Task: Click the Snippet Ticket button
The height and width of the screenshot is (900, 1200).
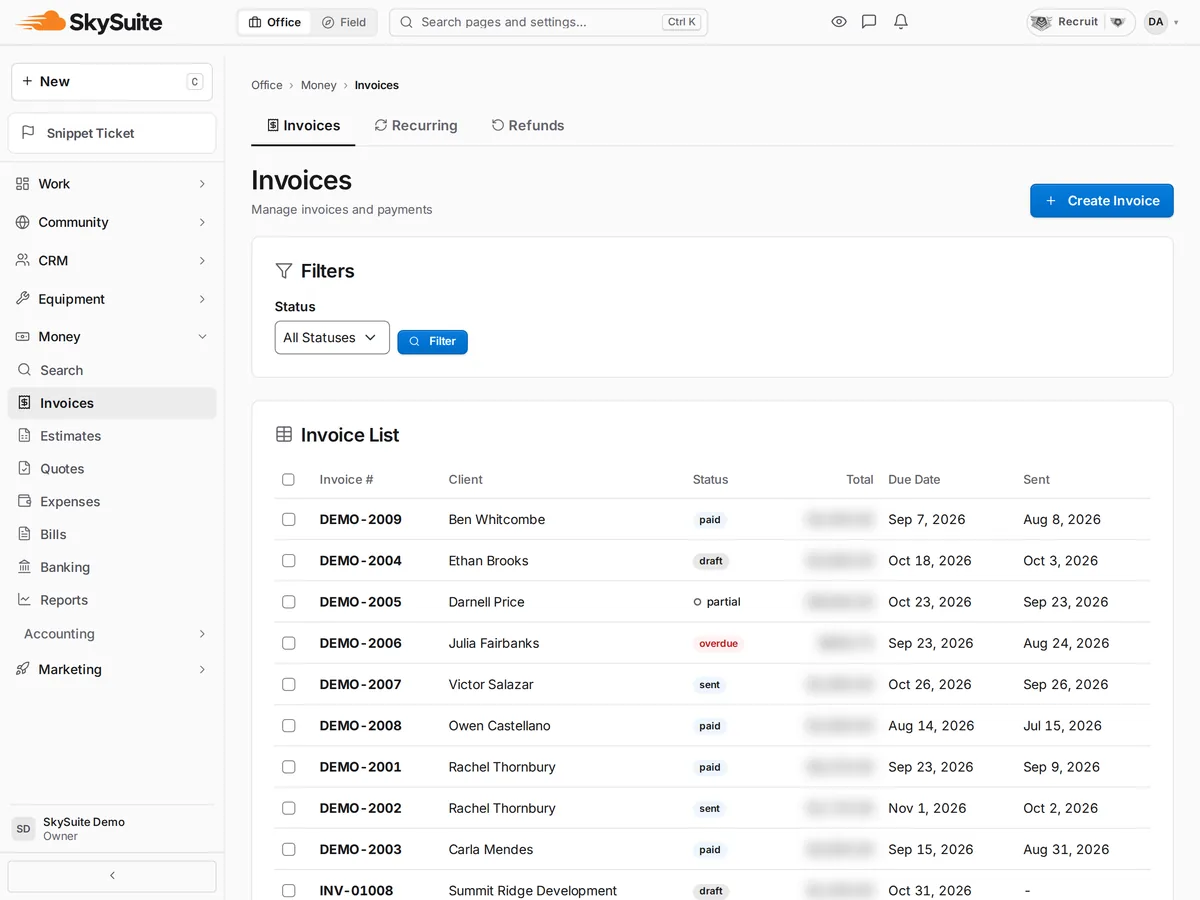Action: point(112,133)
